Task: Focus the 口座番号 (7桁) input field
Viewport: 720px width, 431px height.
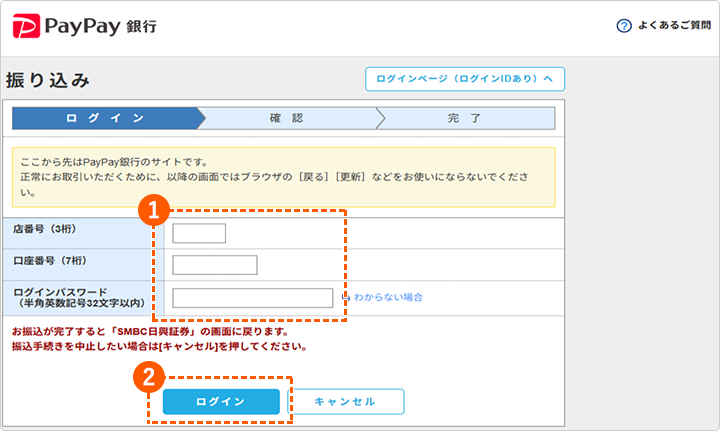Action: [214, 265]
